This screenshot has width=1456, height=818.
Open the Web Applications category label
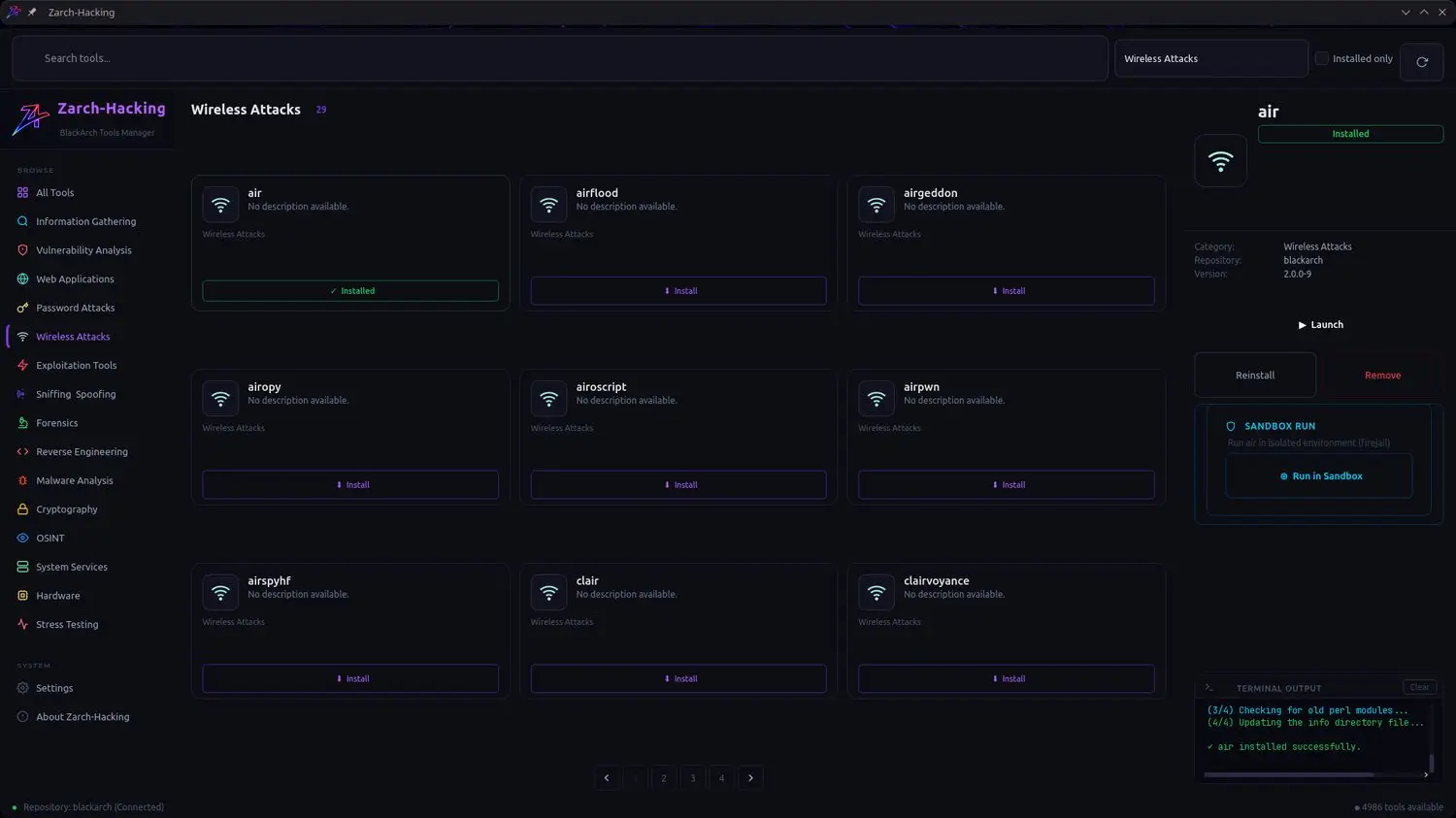point(75,279)
